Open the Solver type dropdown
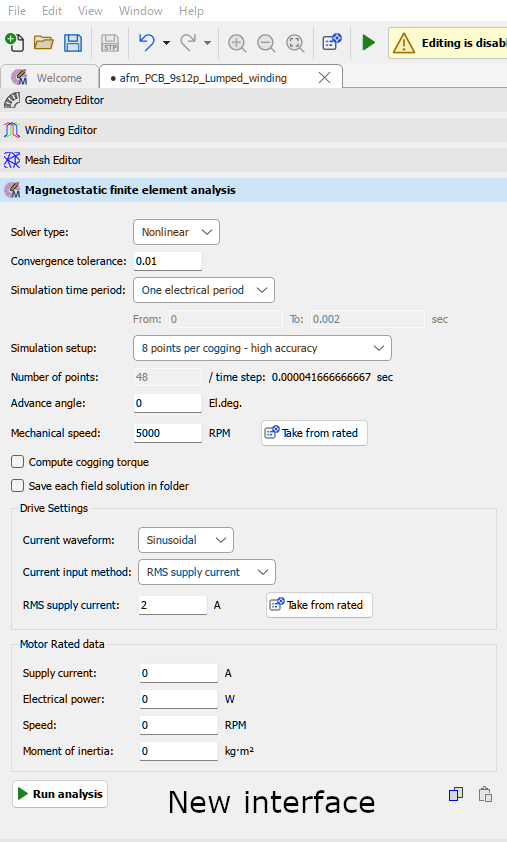Screen dimensions: 507x842 (176, 232)
